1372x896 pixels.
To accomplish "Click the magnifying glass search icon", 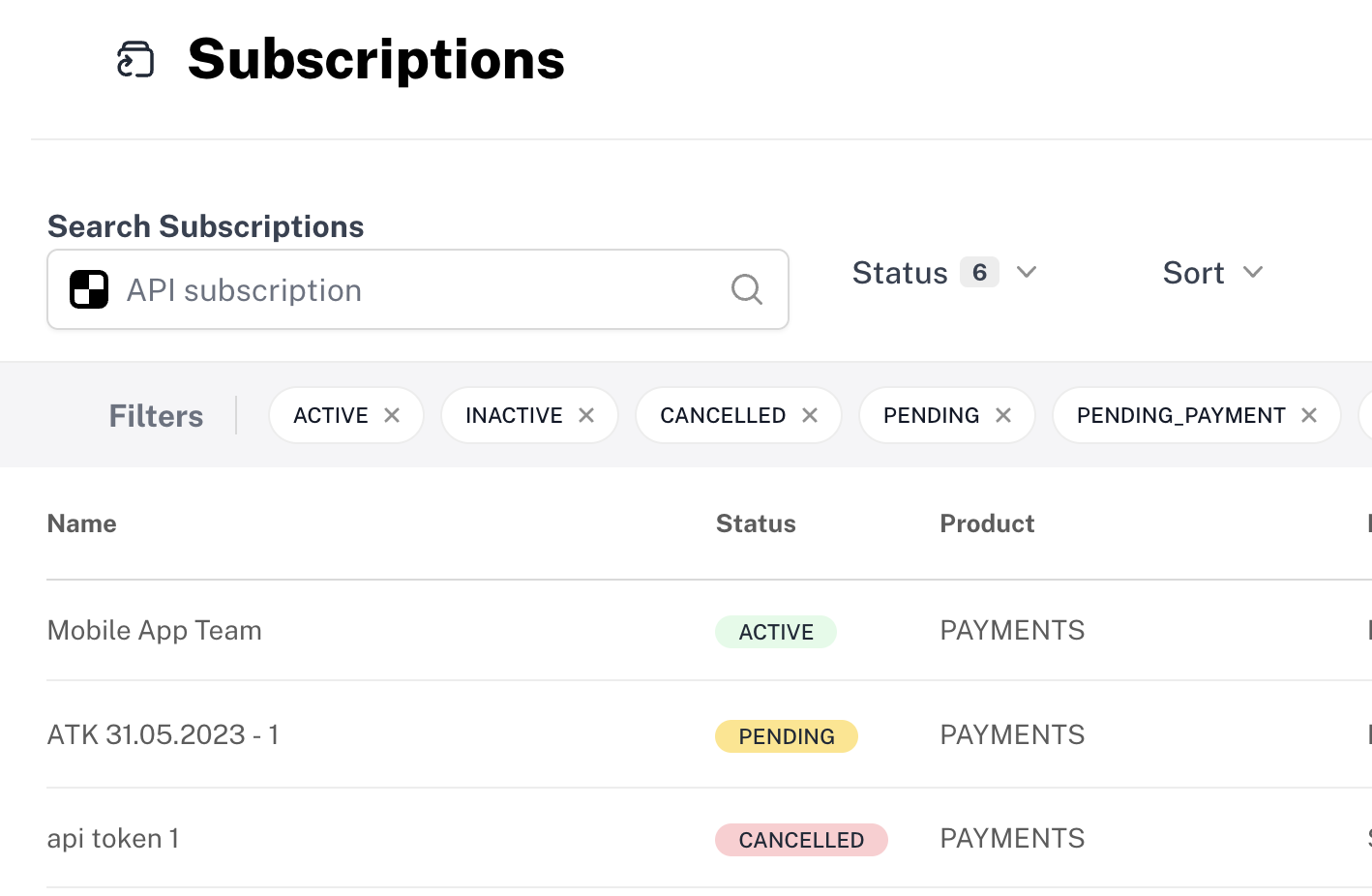I will coord(746,288).
